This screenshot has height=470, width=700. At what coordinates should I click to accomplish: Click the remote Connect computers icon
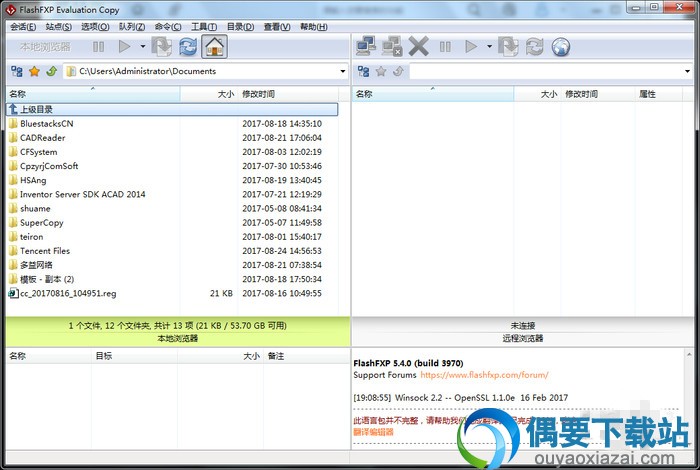[x=366, y=46]
